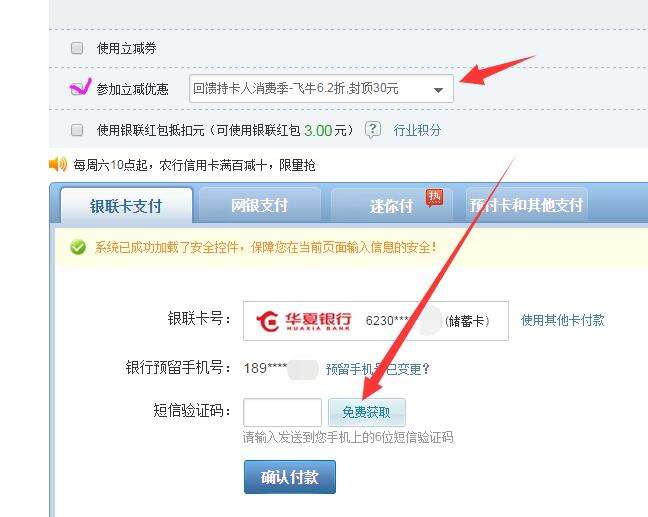Open 预付卡和其他支付 tab
The width and height of the screenshot is (648, 517).
[x=526, y=205]
